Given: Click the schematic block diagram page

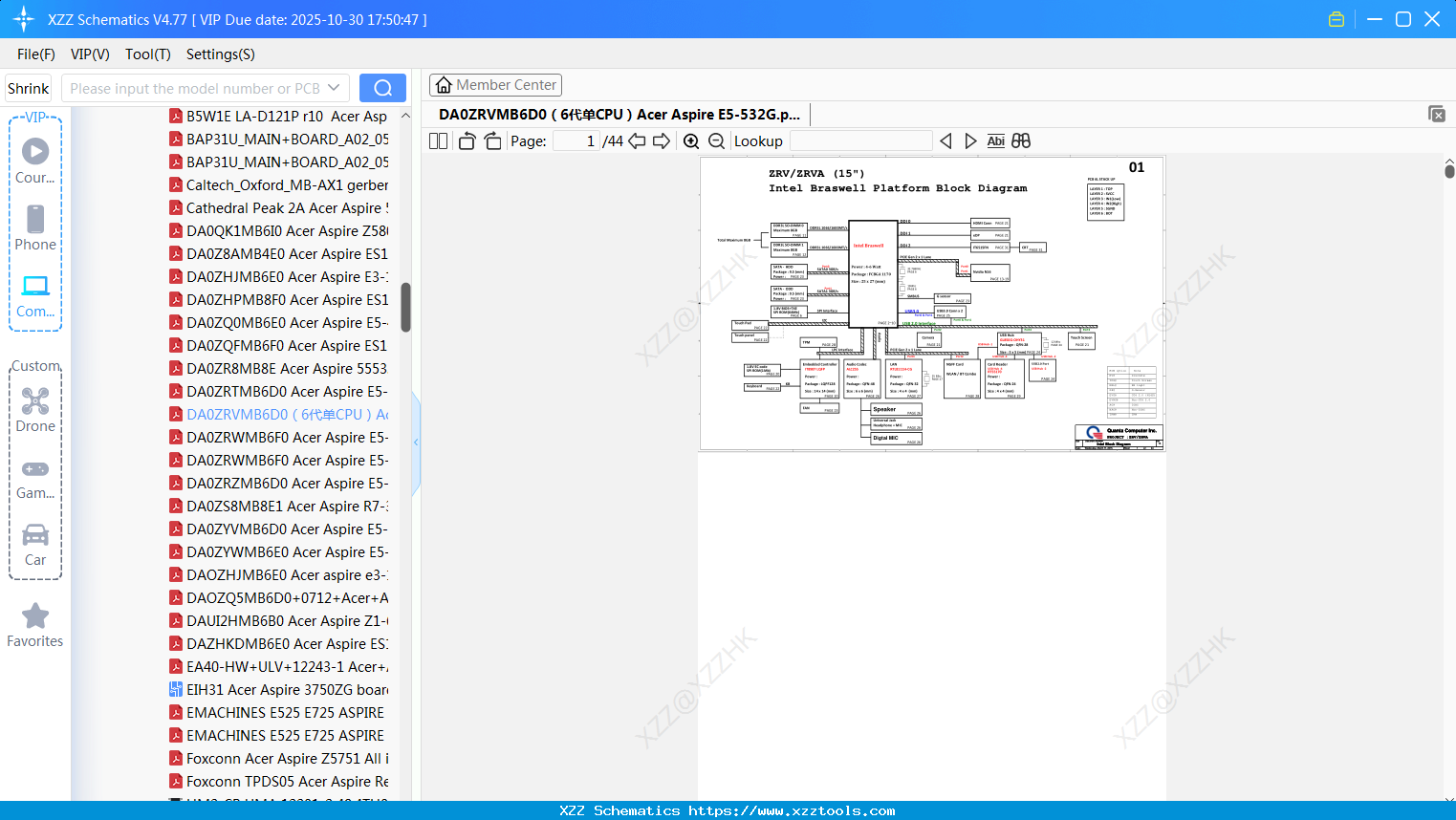Looking at the screenshot, I should point(932,303).
